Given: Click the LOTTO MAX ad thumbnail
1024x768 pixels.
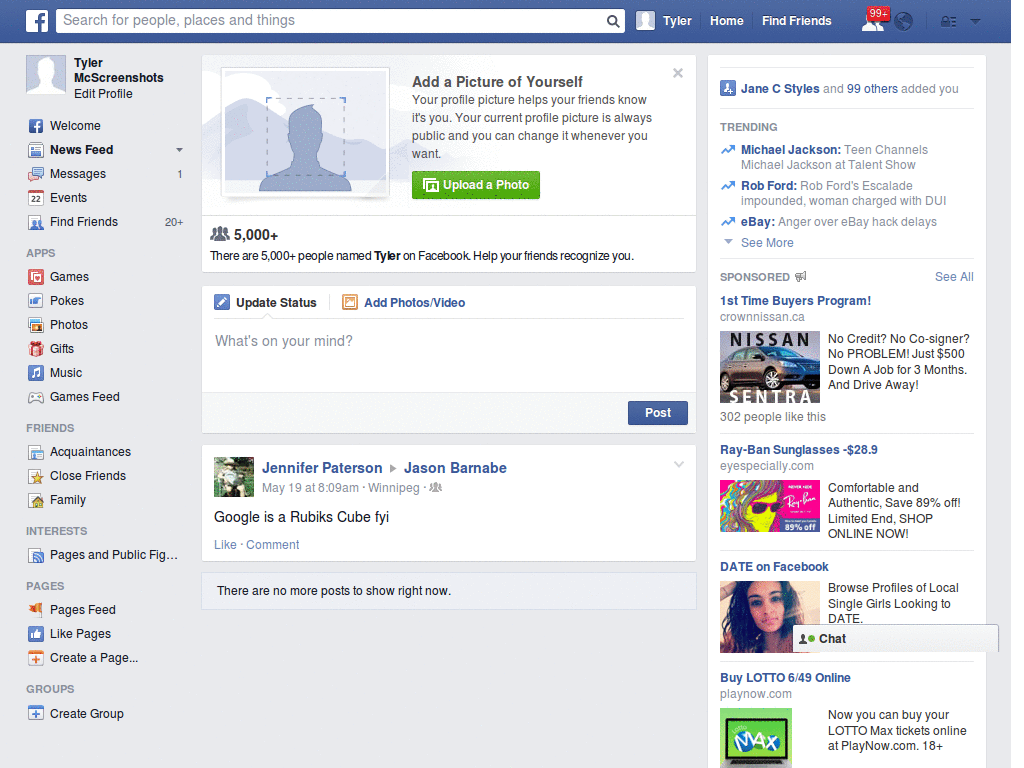Looking at the screenshot, I should point(756,738).
